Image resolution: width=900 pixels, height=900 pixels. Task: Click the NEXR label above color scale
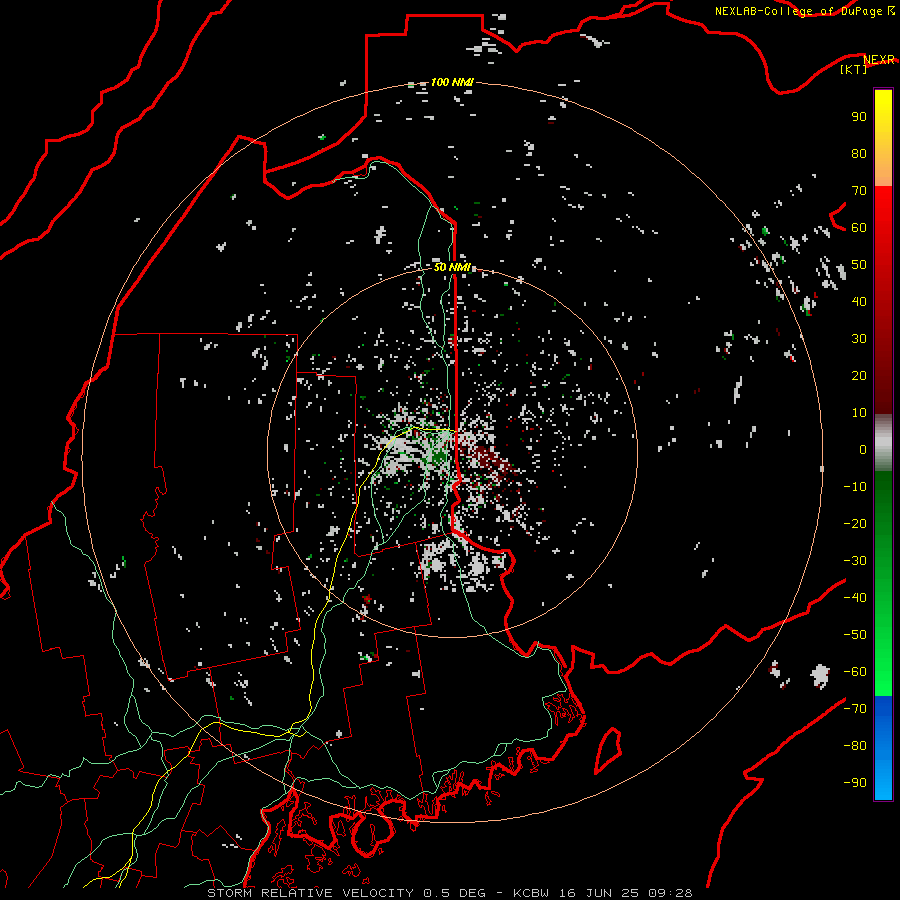coord(879,60)
